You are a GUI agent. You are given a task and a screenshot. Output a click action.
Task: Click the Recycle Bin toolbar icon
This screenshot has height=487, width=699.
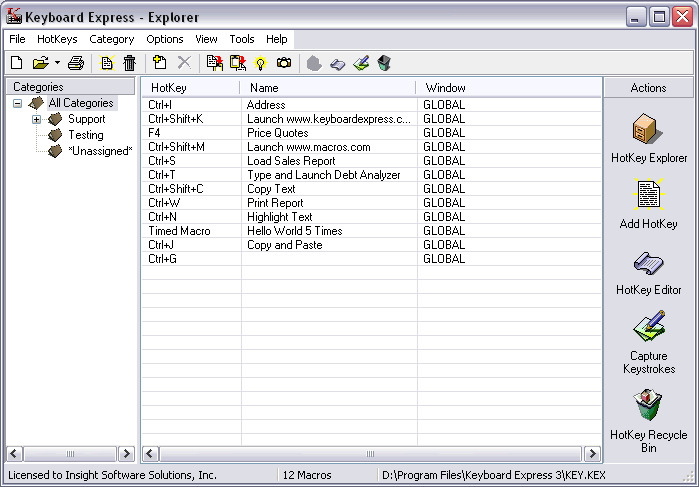point(384,63)
